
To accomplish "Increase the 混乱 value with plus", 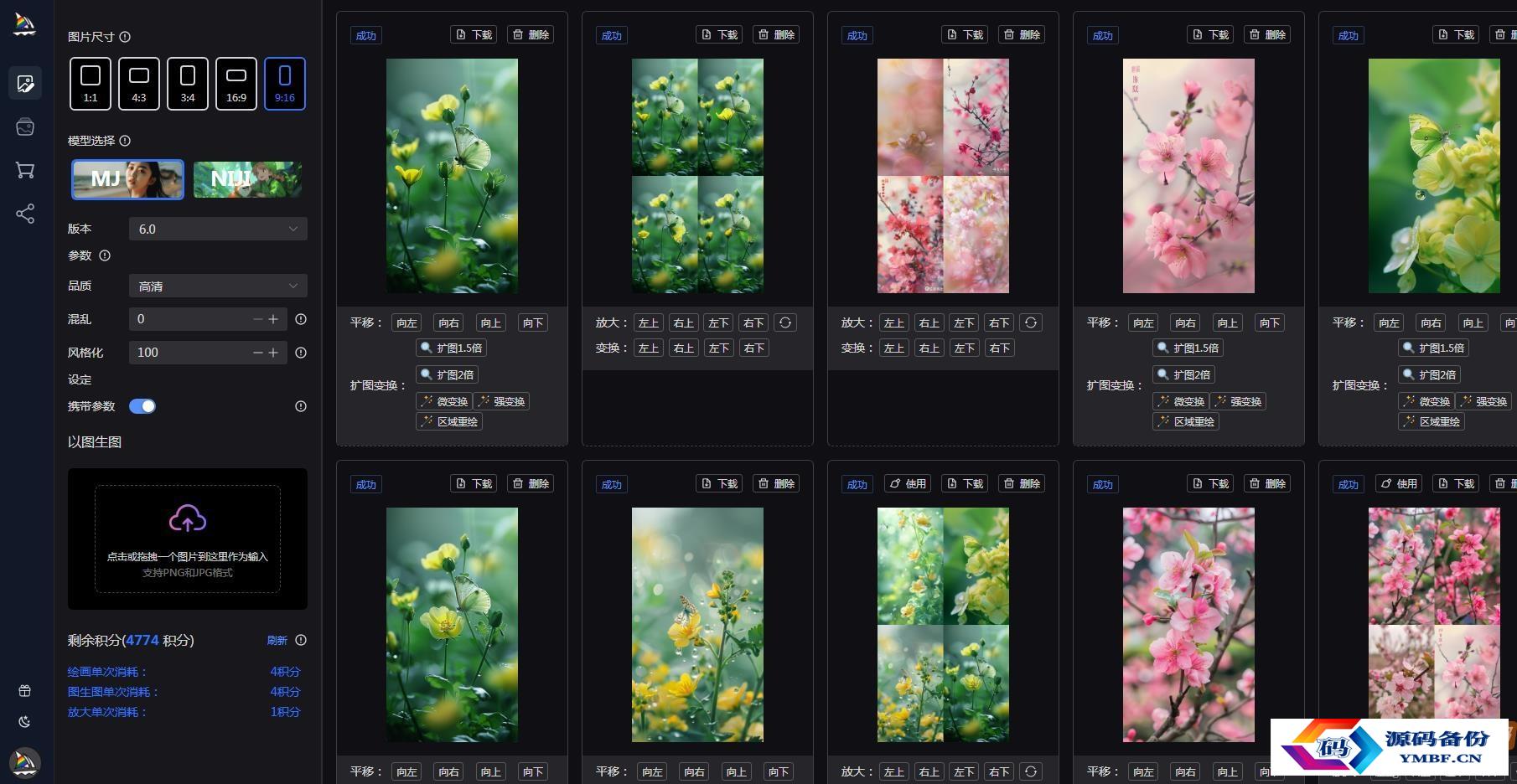I will coord(273,319).
